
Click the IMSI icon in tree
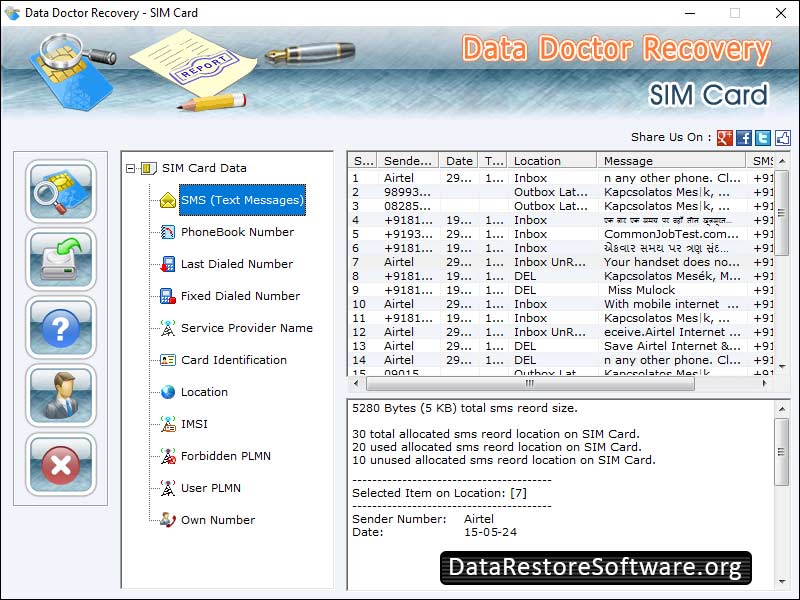click(167, 424)
